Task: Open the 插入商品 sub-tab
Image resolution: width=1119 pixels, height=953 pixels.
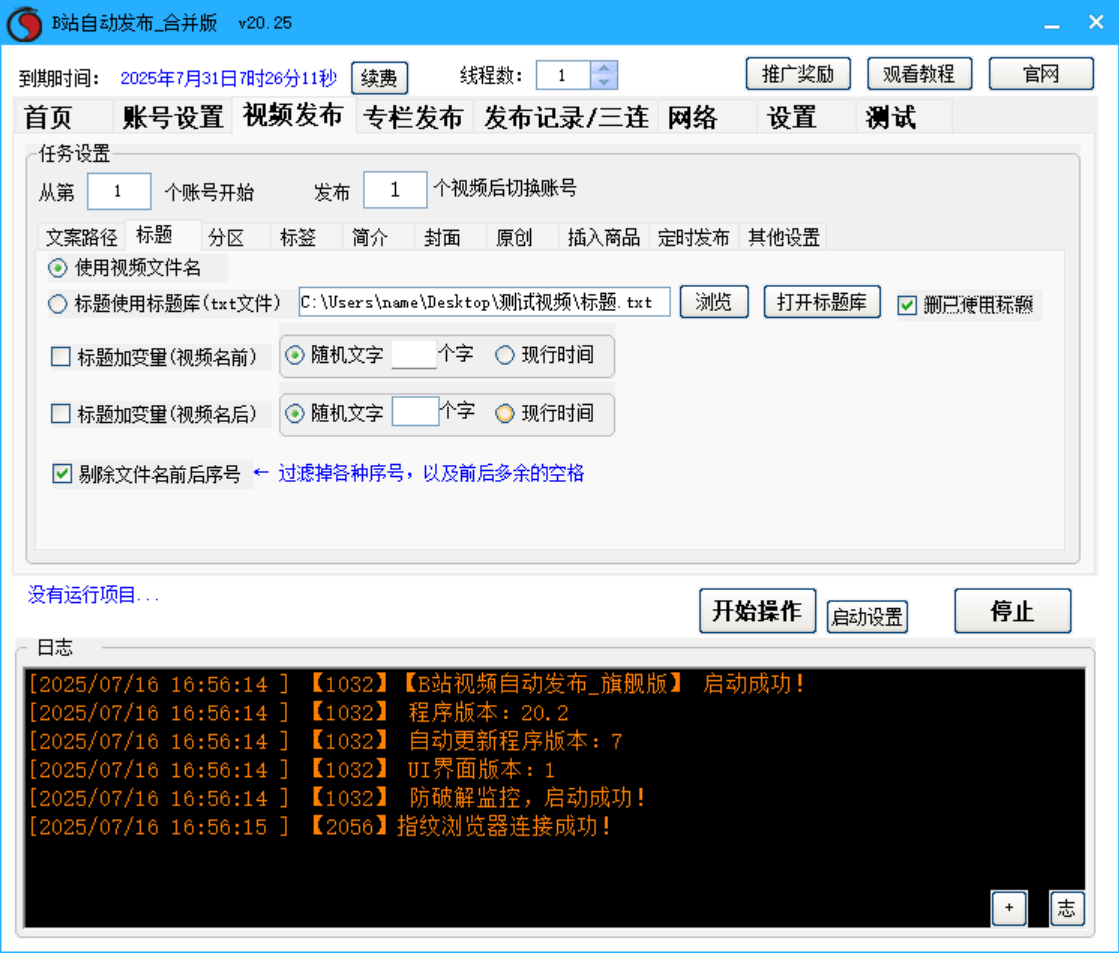Action: (x=604, y=237)
